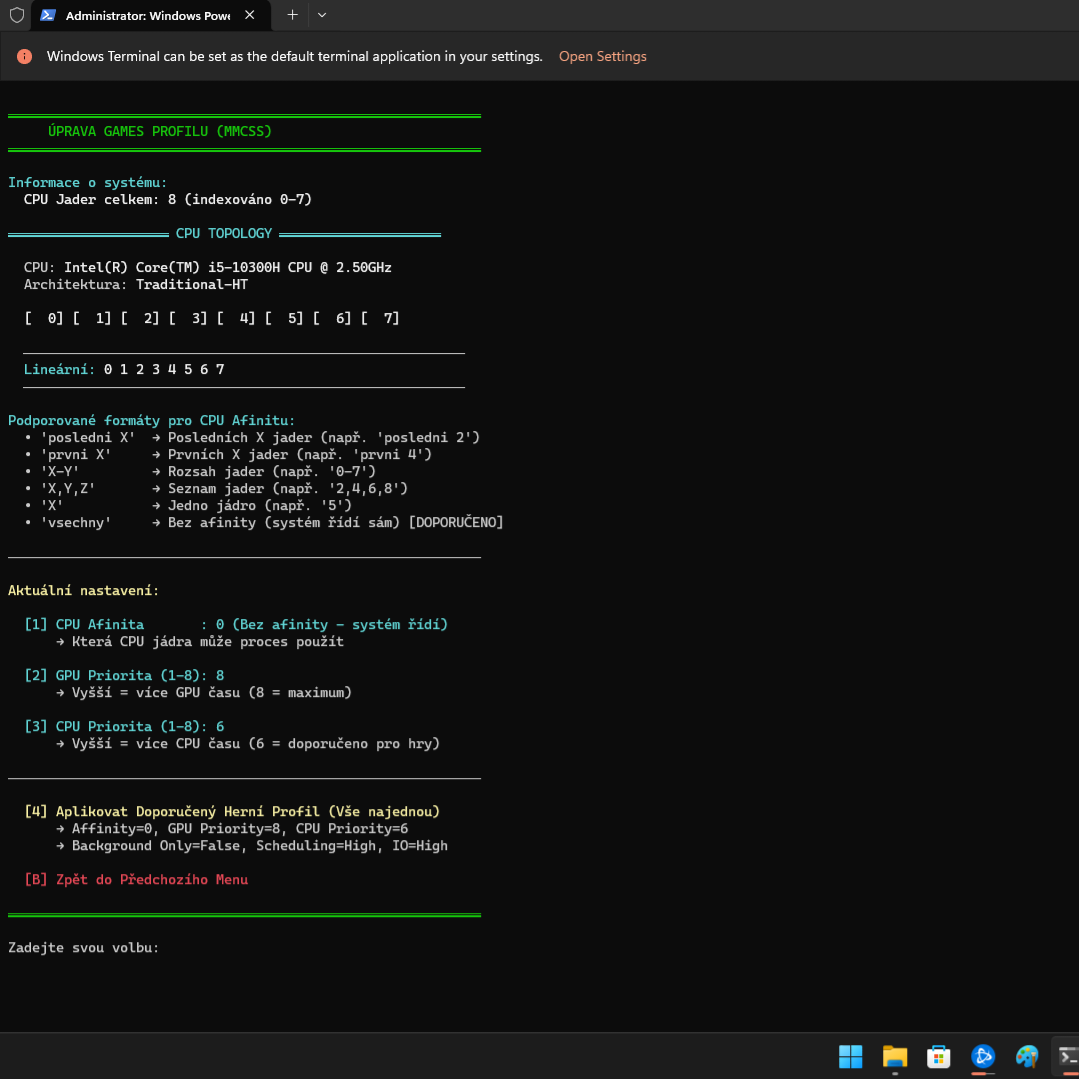Click the [B] Zpět do Předchozího Menu line

(136, 880)
